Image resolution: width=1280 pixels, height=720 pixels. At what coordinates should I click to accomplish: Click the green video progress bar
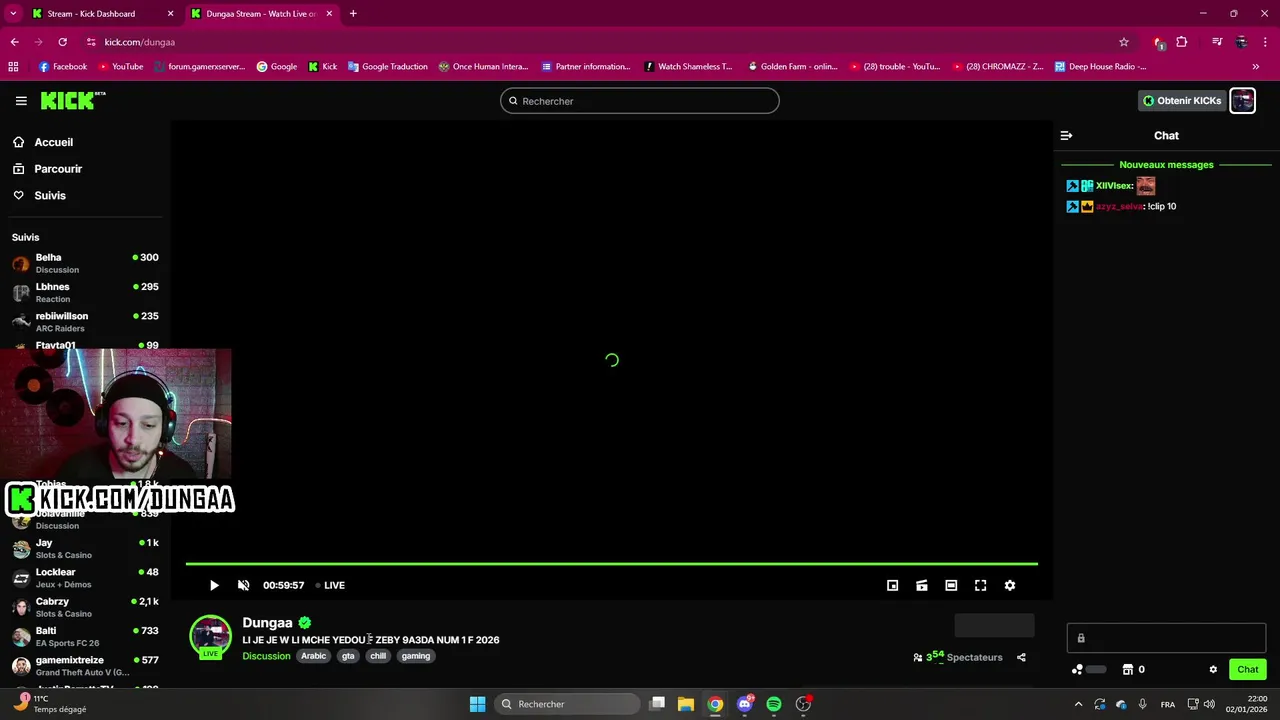pos(611,564)
